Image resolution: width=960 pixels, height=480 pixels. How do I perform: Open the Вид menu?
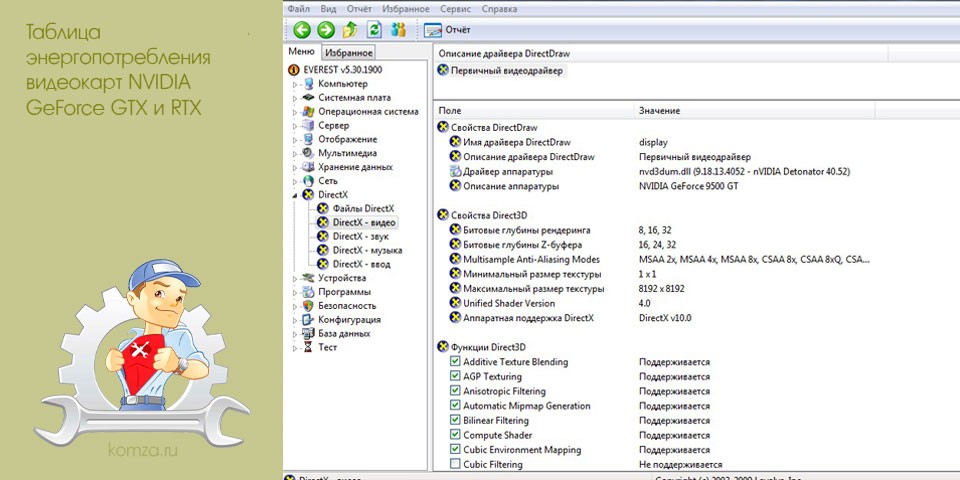329,9
